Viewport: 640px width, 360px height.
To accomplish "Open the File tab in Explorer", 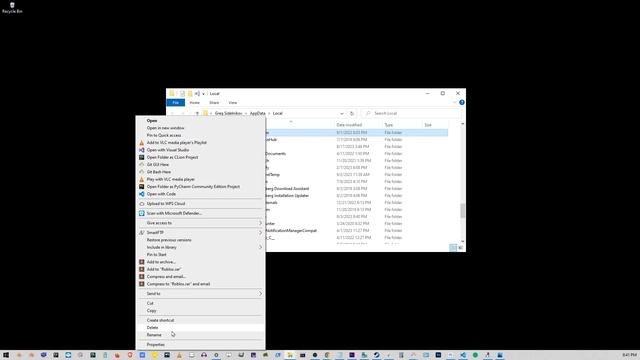I will 176,102.
